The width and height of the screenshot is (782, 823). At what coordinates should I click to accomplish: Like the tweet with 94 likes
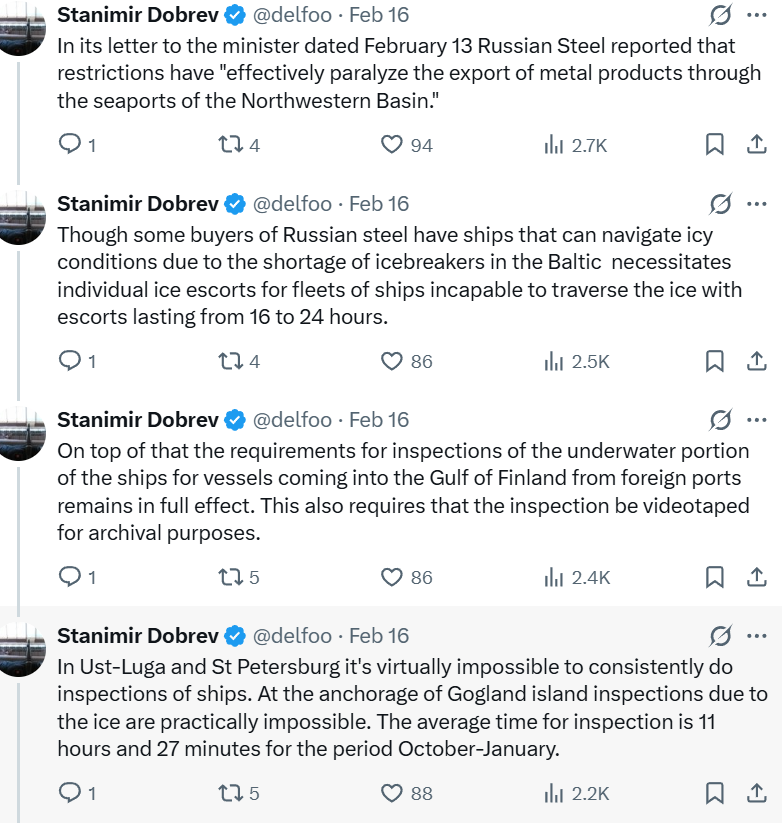click(x=392, y=145)
